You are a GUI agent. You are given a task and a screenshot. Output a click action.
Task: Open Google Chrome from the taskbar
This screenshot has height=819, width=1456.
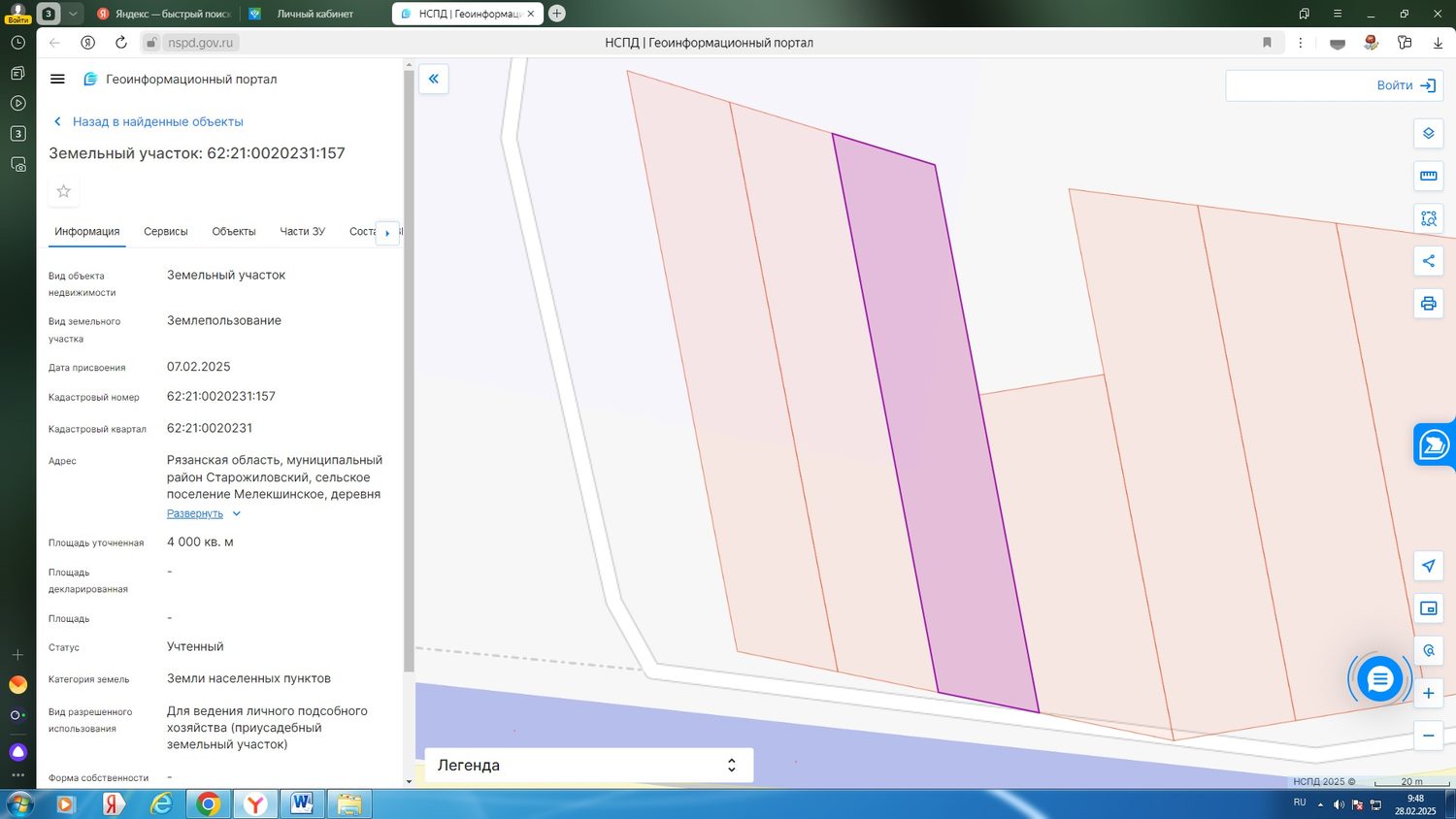(x=208, y=803)
